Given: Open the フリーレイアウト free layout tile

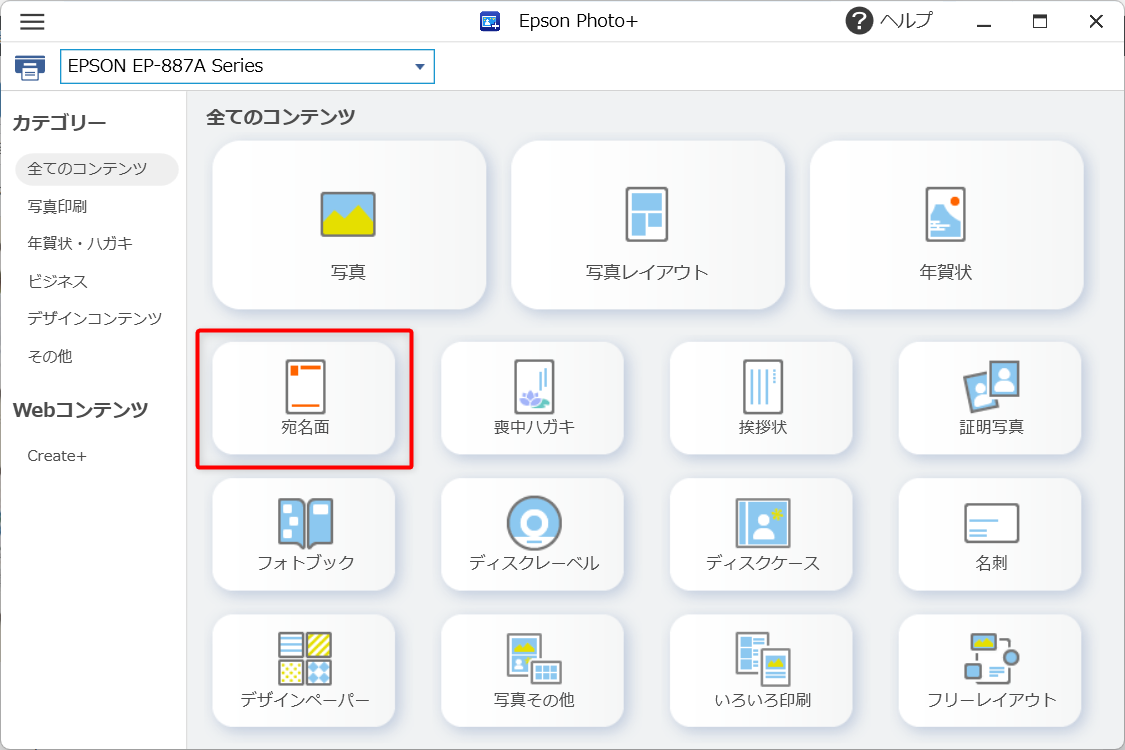Looking at the screenshot, I should click(990, 670).
